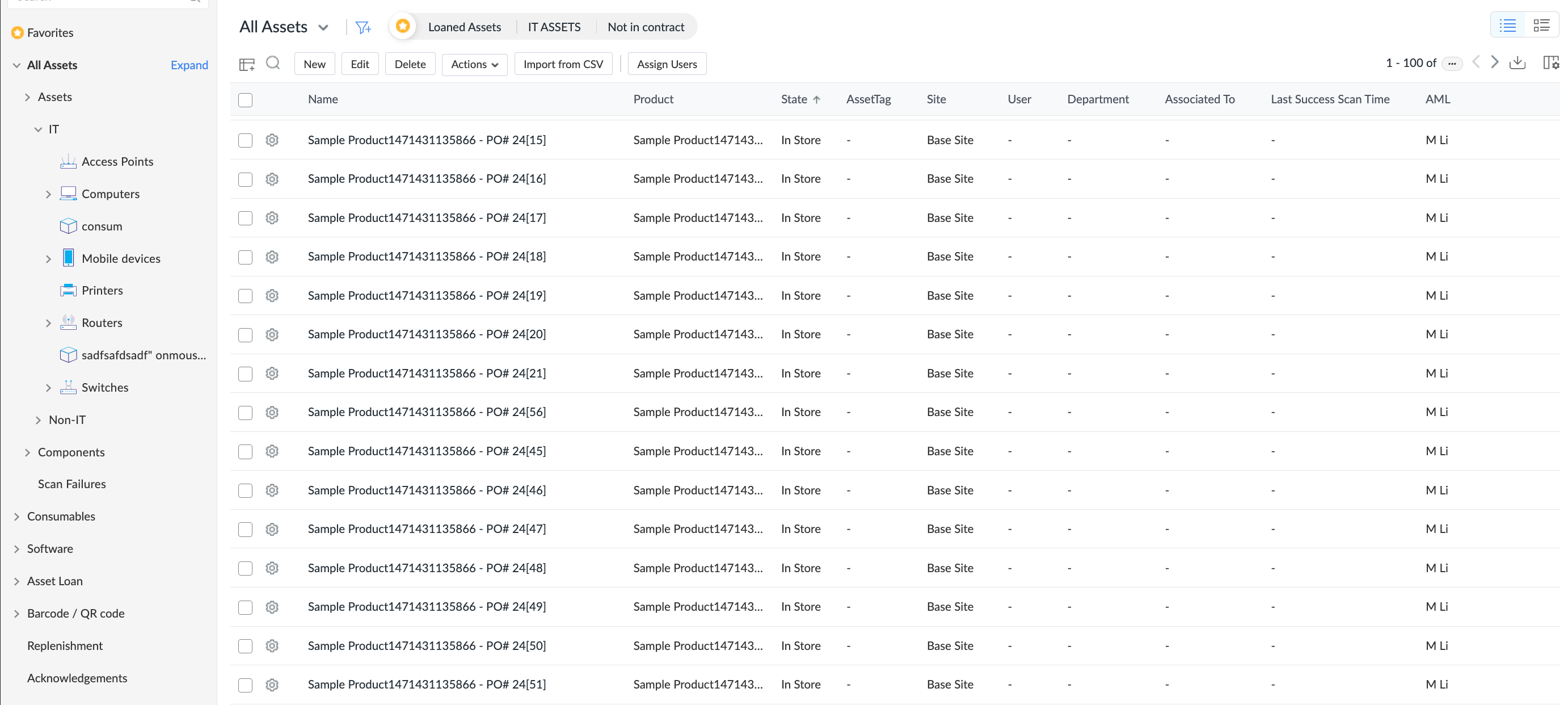
Task: Click the Access Points icon in sidebar
Action: 68,161
